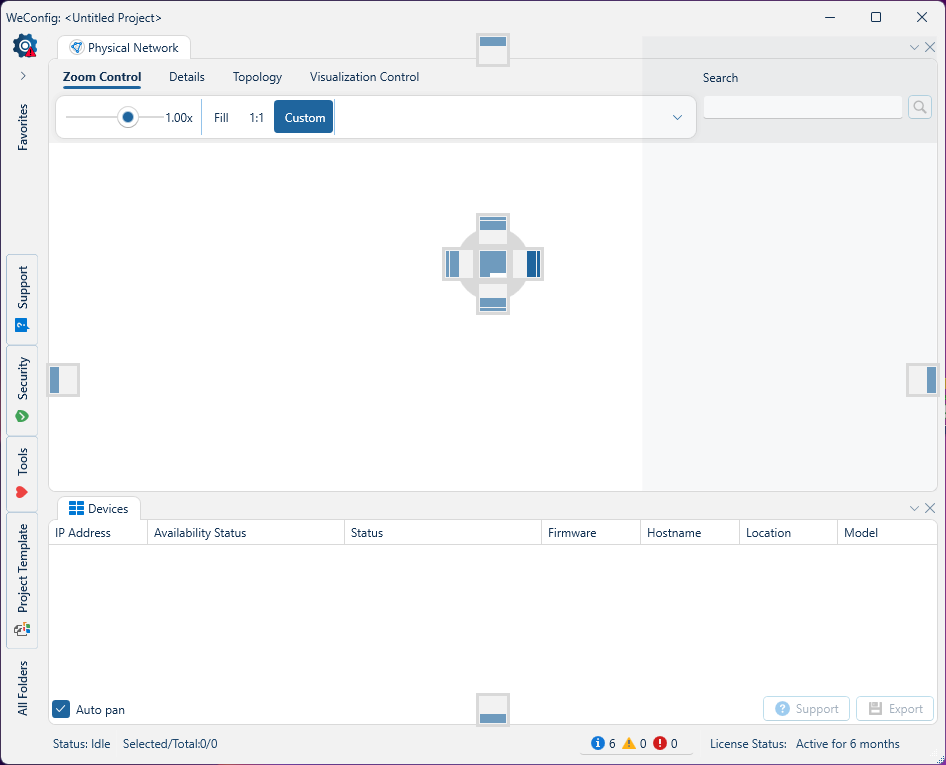Click the dock-below indicator in center compass
This screenshot has height=765, width=946.
493,298
